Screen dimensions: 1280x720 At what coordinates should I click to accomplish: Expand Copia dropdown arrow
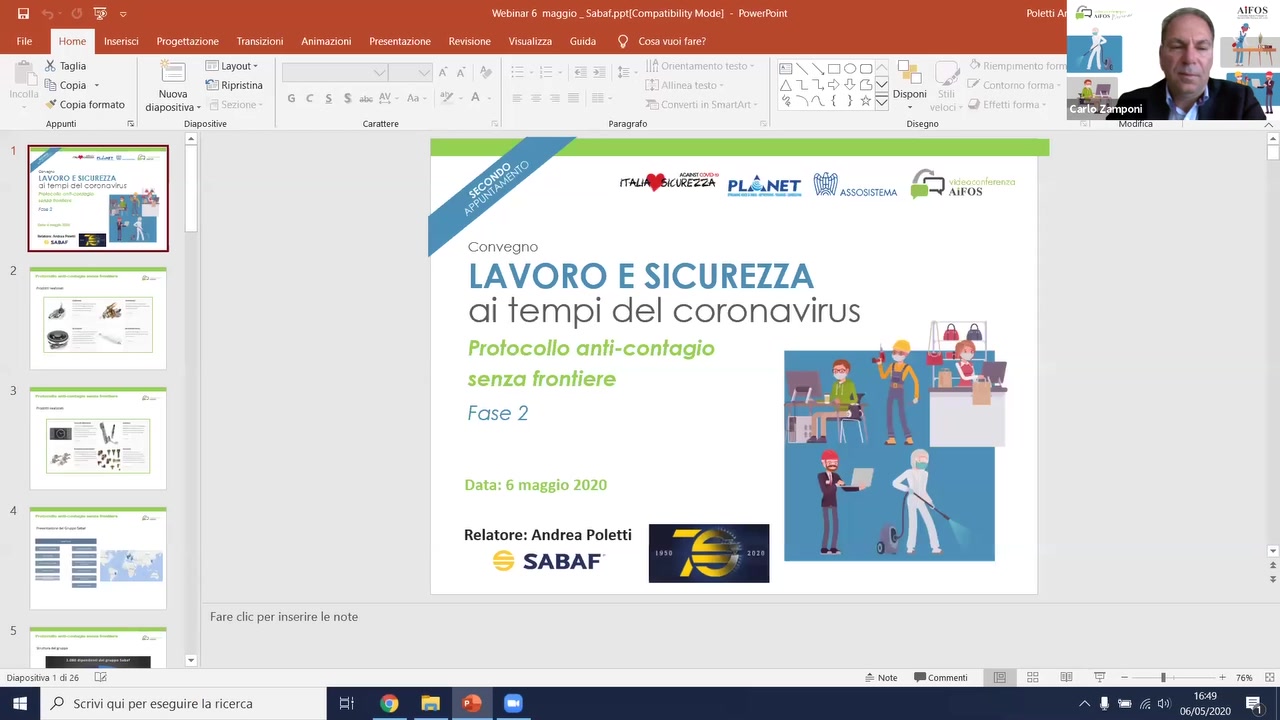click(x=97, y=85)
